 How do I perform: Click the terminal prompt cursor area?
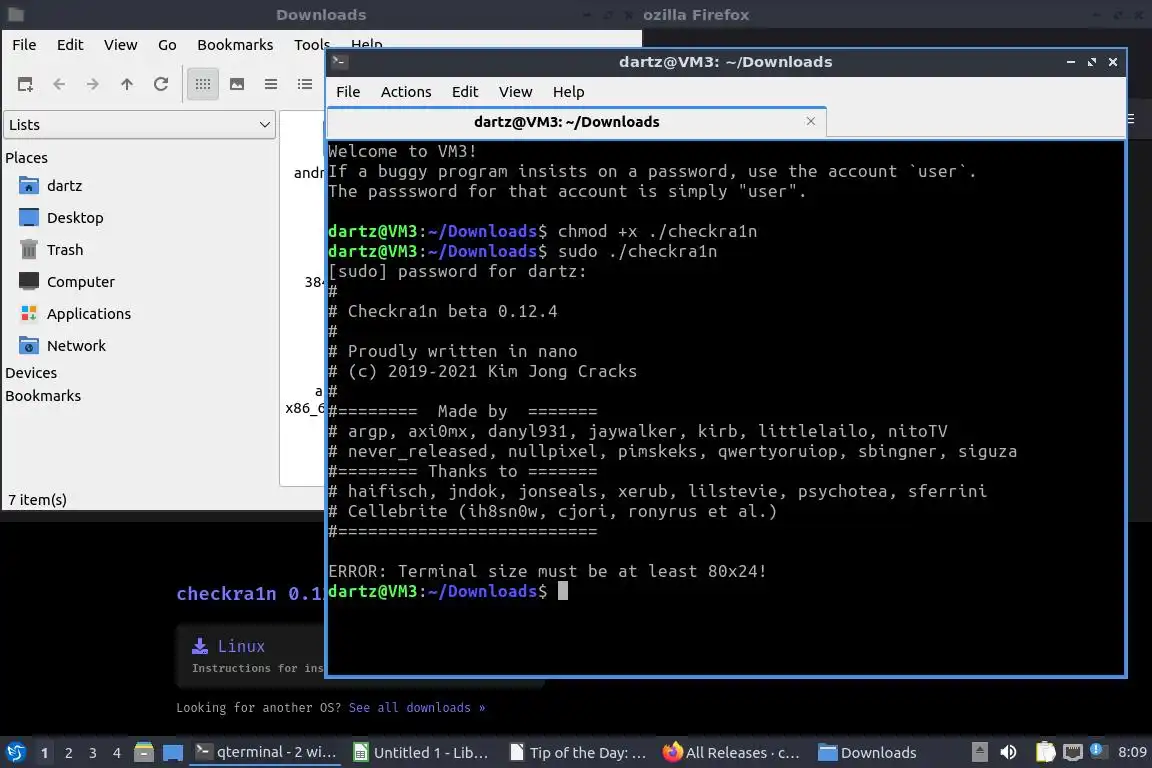(563, 592)
